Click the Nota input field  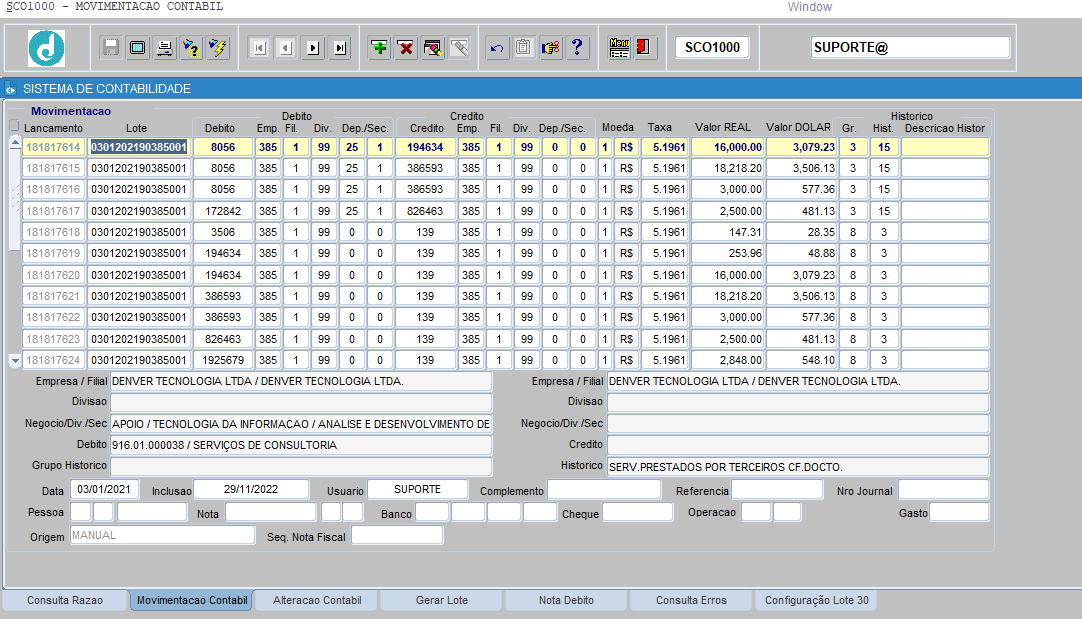(x=270, y=512)
